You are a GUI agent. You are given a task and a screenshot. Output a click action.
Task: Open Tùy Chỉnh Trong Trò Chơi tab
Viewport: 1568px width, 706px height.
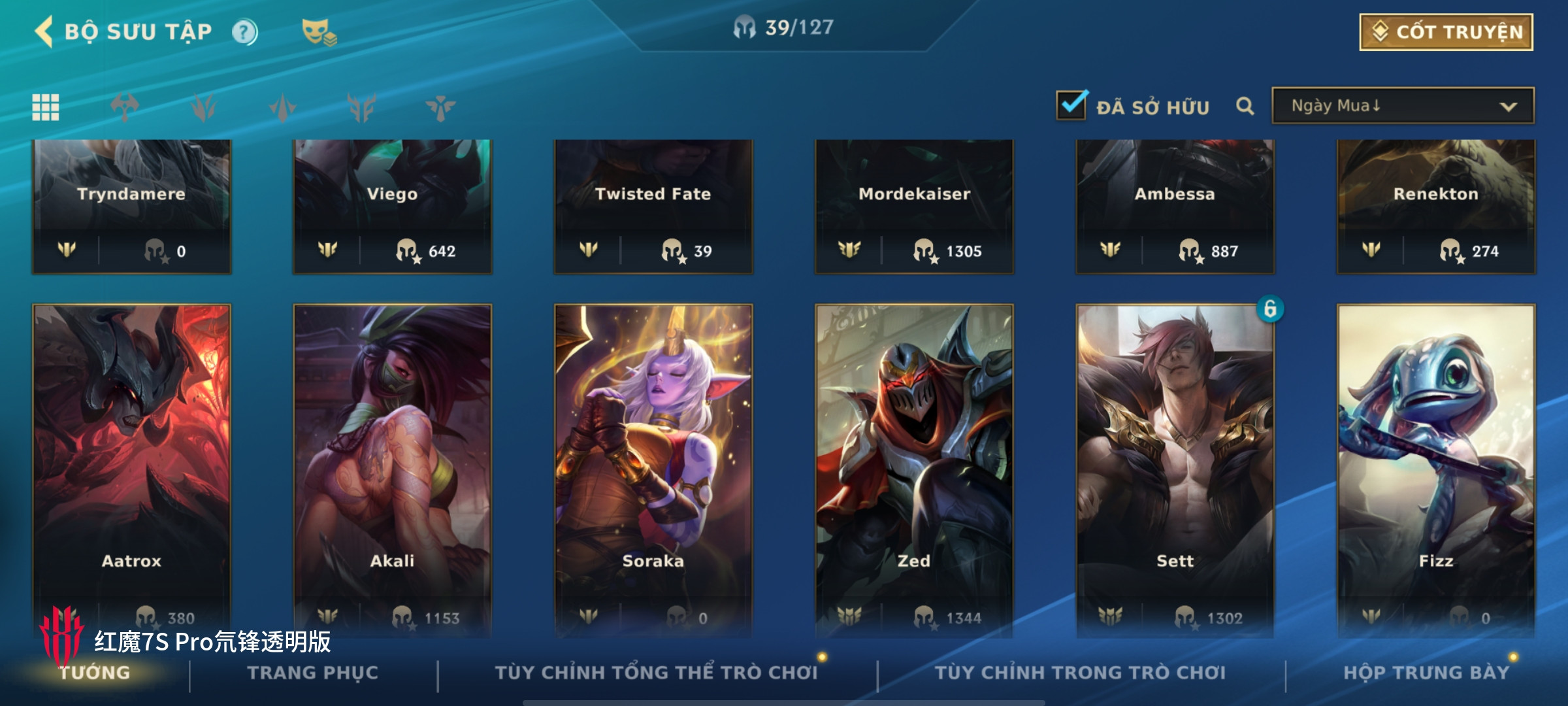click(1081, 673)
